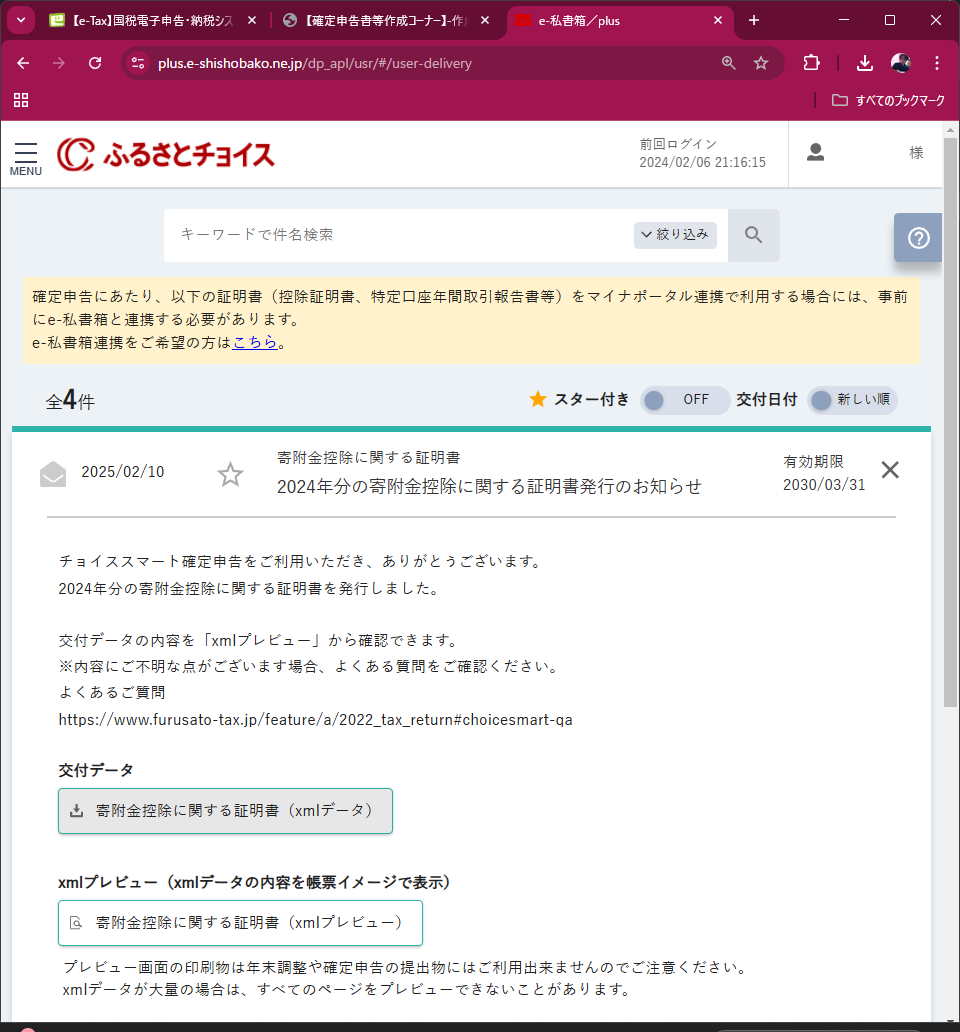Image resolution: width=960 pixels, height=1032 pixels.
Task: Close the expanded message with X
Action: pos(890,470)
